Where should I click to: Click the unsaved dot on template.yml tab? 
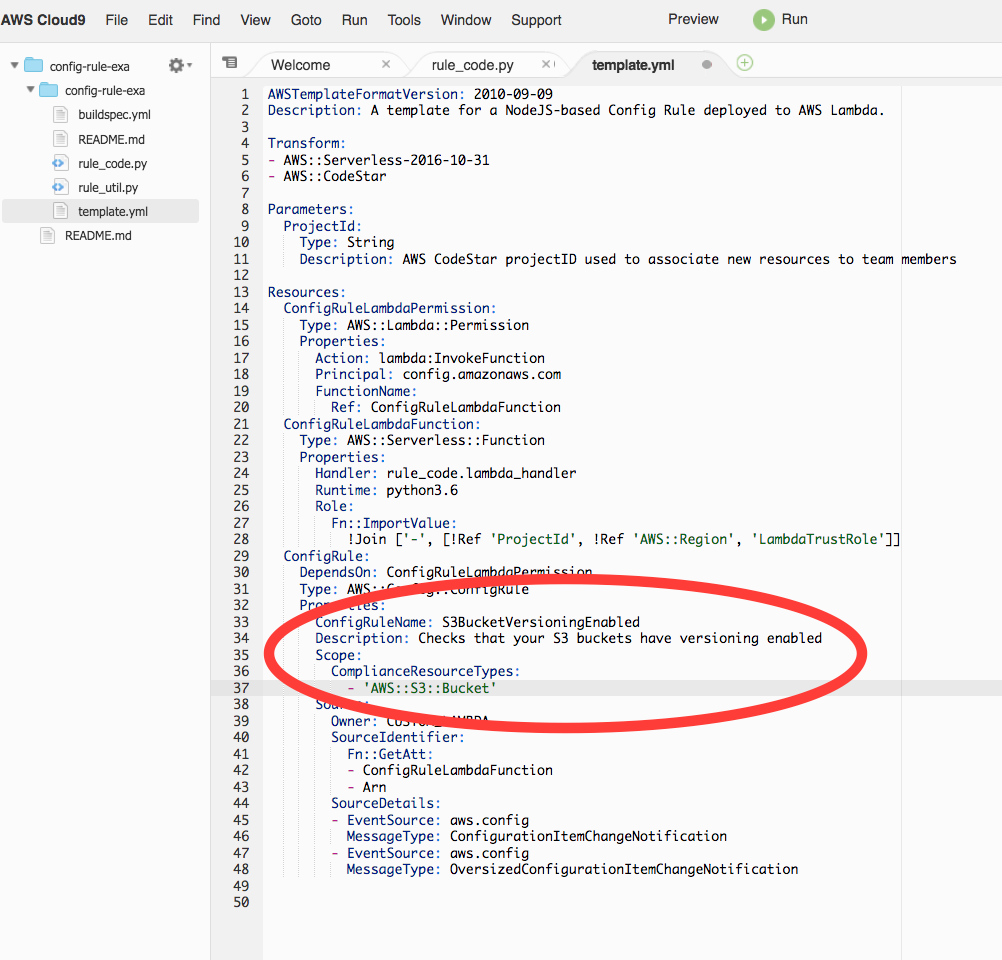tap(707, 65)
